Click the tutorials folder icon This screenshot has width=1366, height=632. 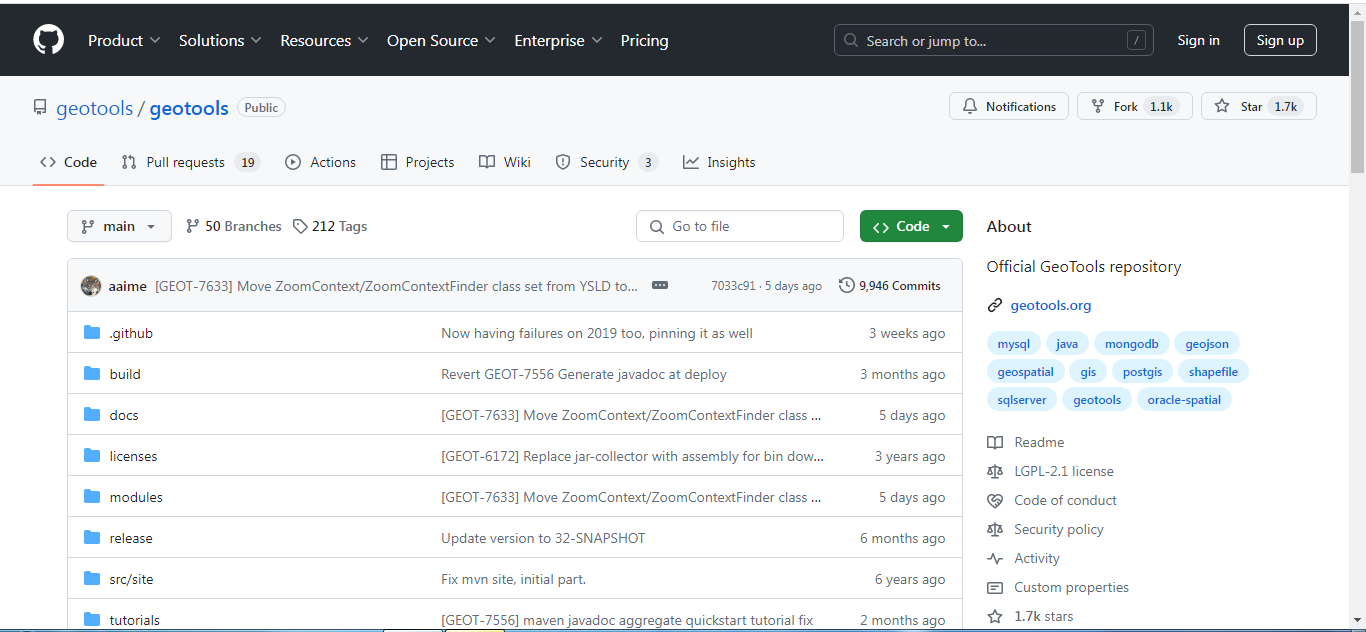[92, 620]
